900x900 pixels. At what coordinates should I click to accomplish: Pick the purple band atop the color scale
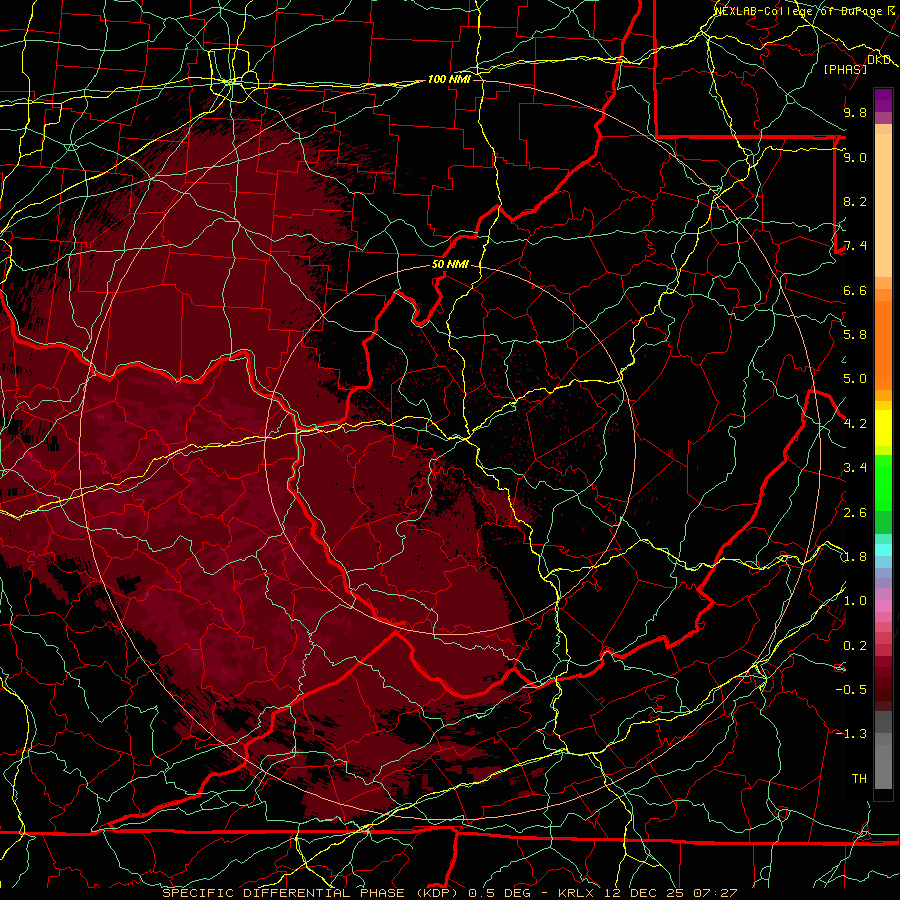coord(883,100)
